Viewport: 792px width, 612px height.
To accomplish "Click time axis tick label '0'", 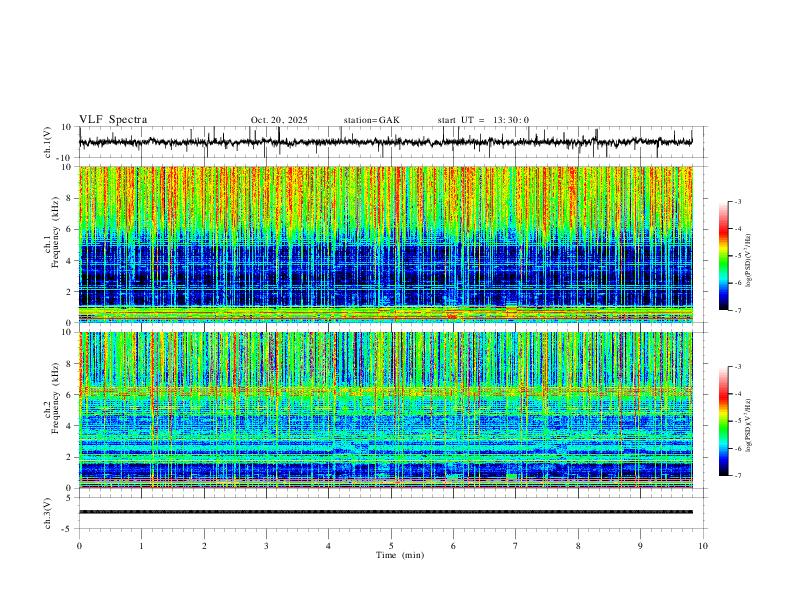I will (x=79, y=546).
